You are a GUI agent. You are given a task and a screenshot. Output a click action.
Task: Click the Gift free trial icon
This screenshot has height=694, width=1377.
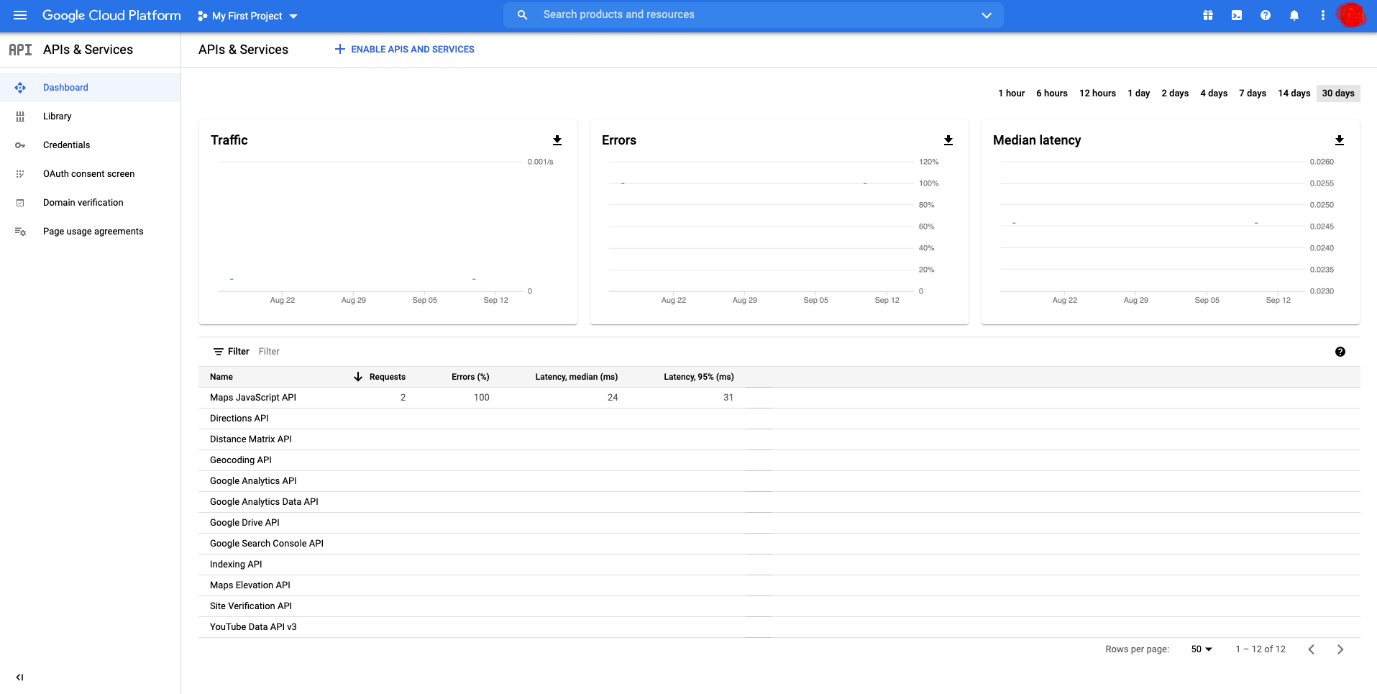coord(1208,15)
